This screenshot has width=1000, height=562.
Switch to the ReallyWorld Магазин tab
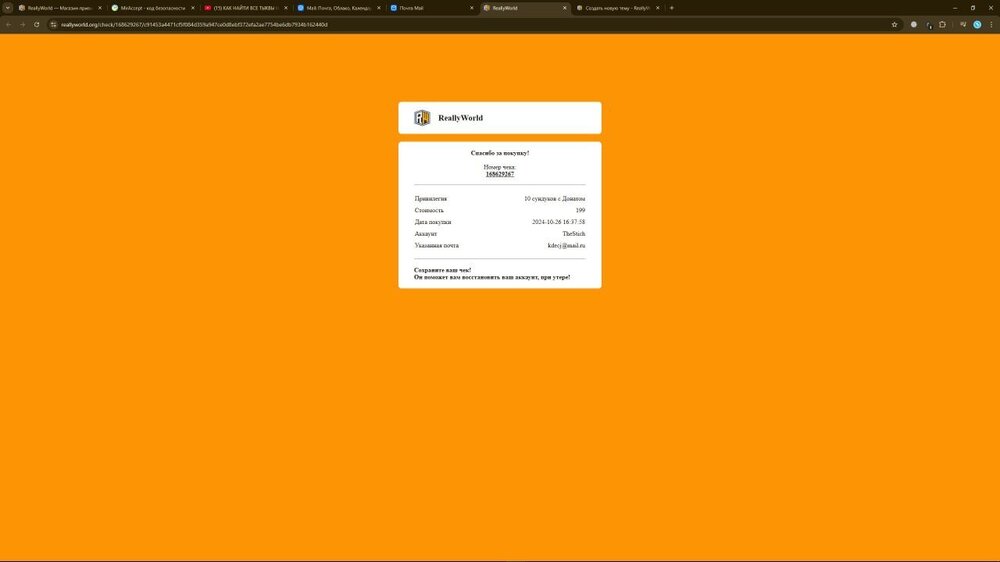tap(60, 8)
